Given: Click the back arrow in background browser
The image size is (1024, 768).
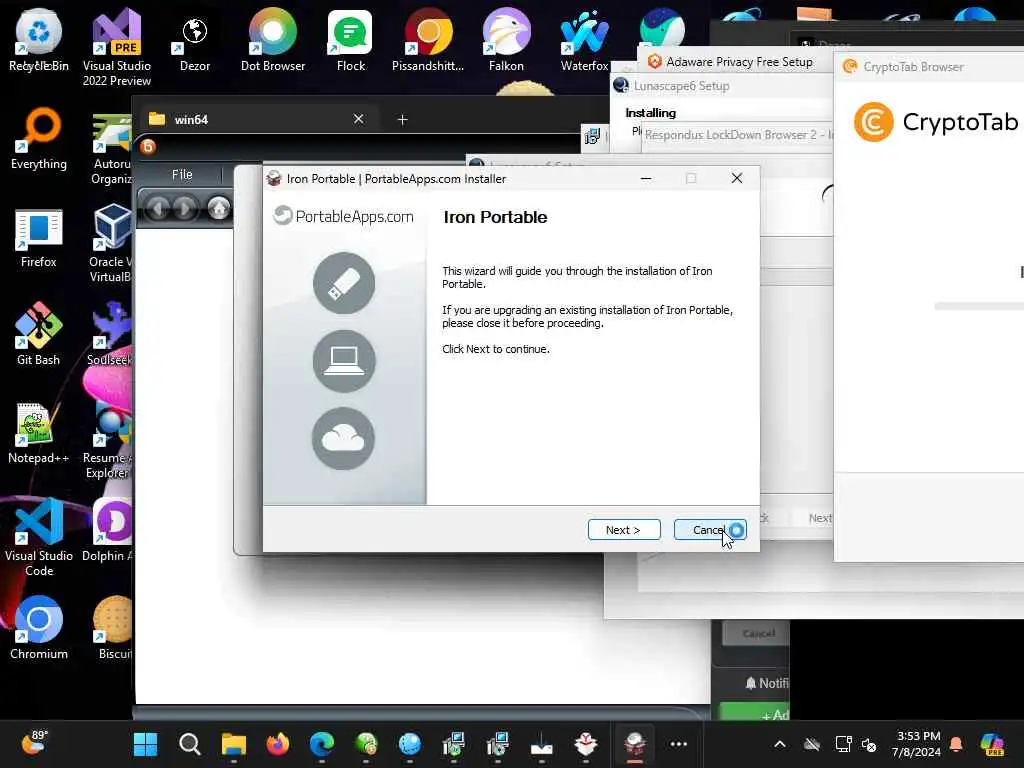Looking at the screenshot, I should point(157,208).
